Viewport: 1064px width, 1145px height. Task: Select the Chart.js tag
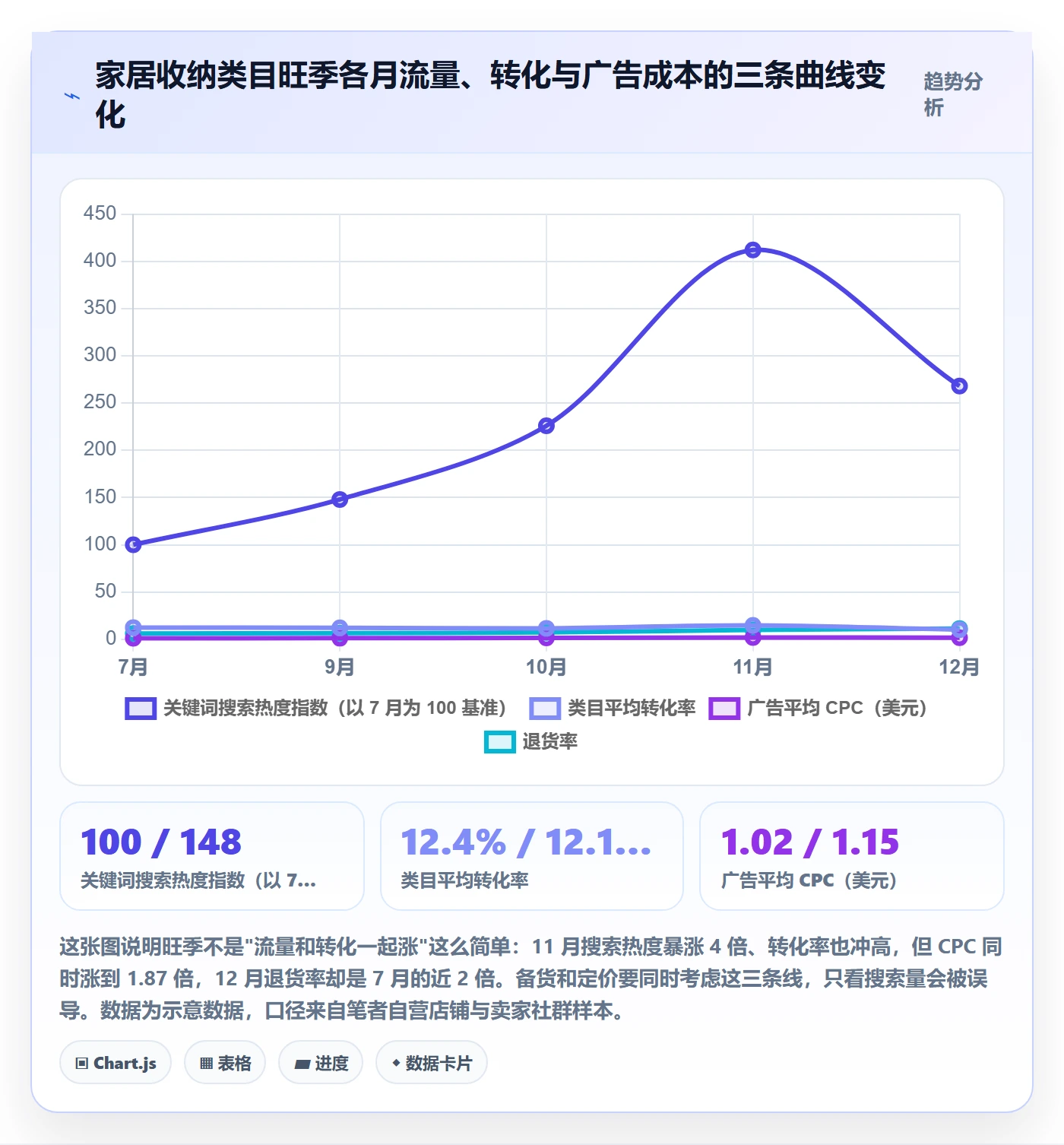[116, 1063]
